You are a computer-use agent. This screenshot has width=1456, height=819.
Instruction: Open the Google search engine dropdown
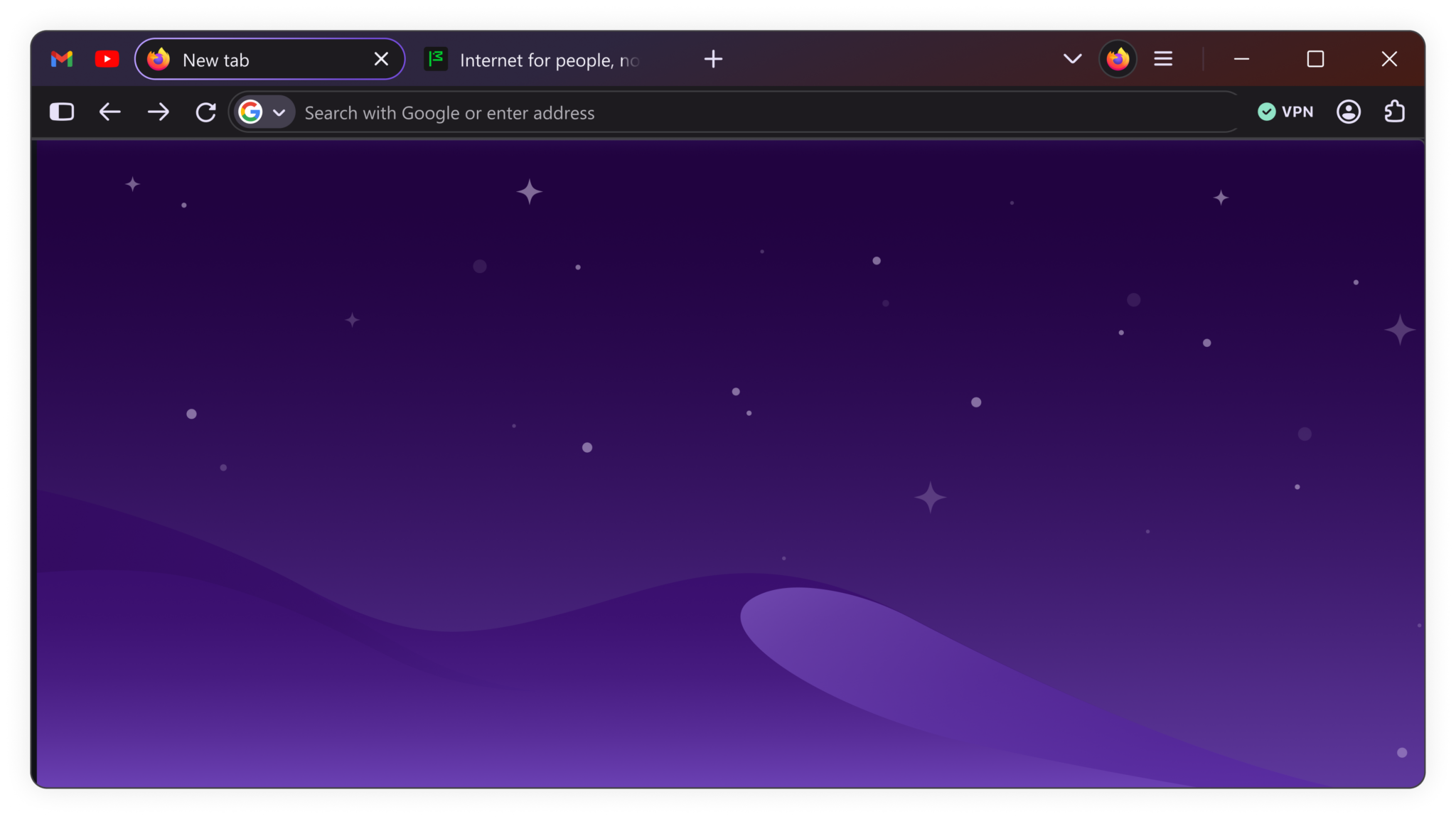point(264,112)
